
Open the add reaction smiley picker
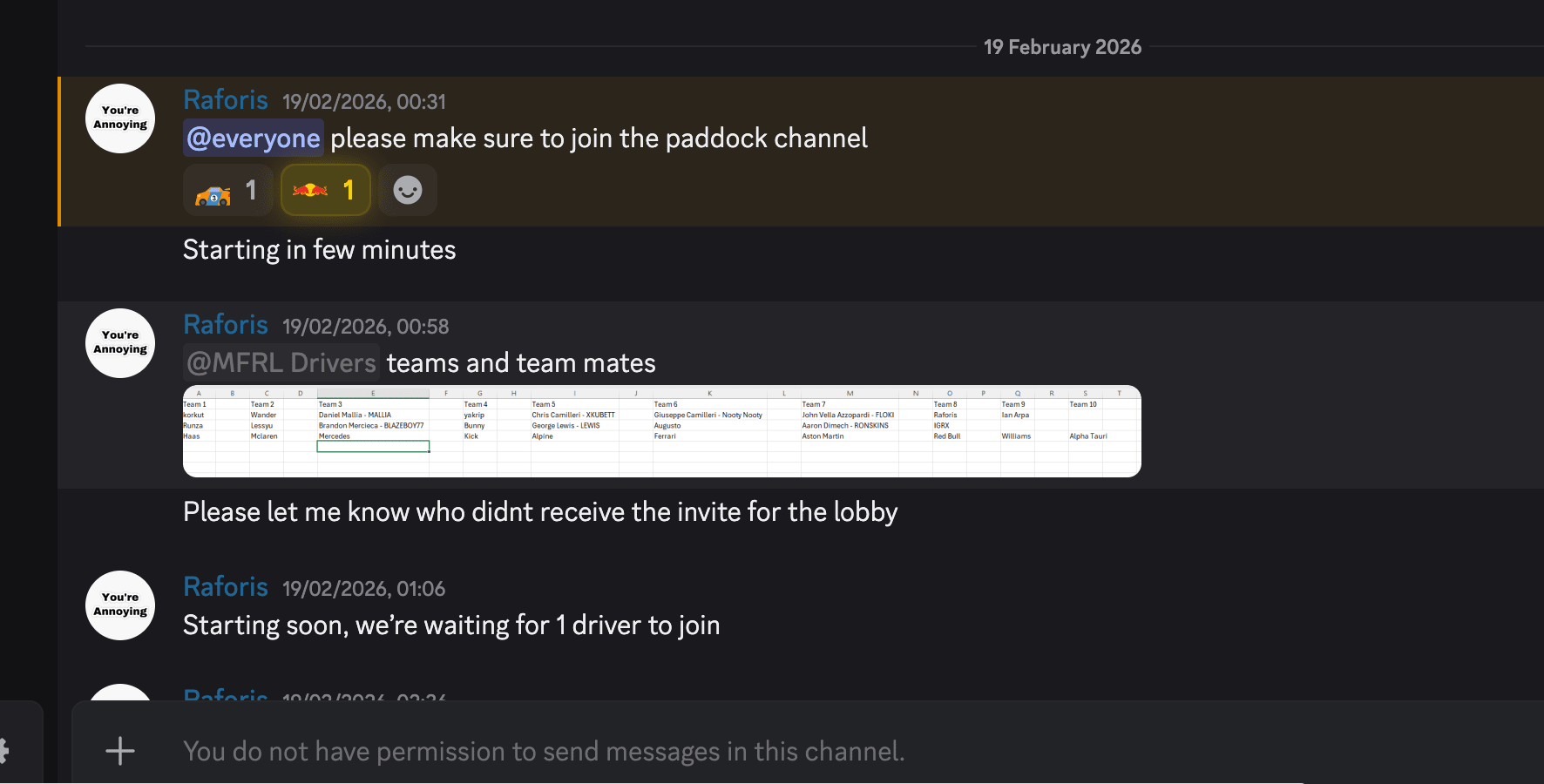(408, 191)
